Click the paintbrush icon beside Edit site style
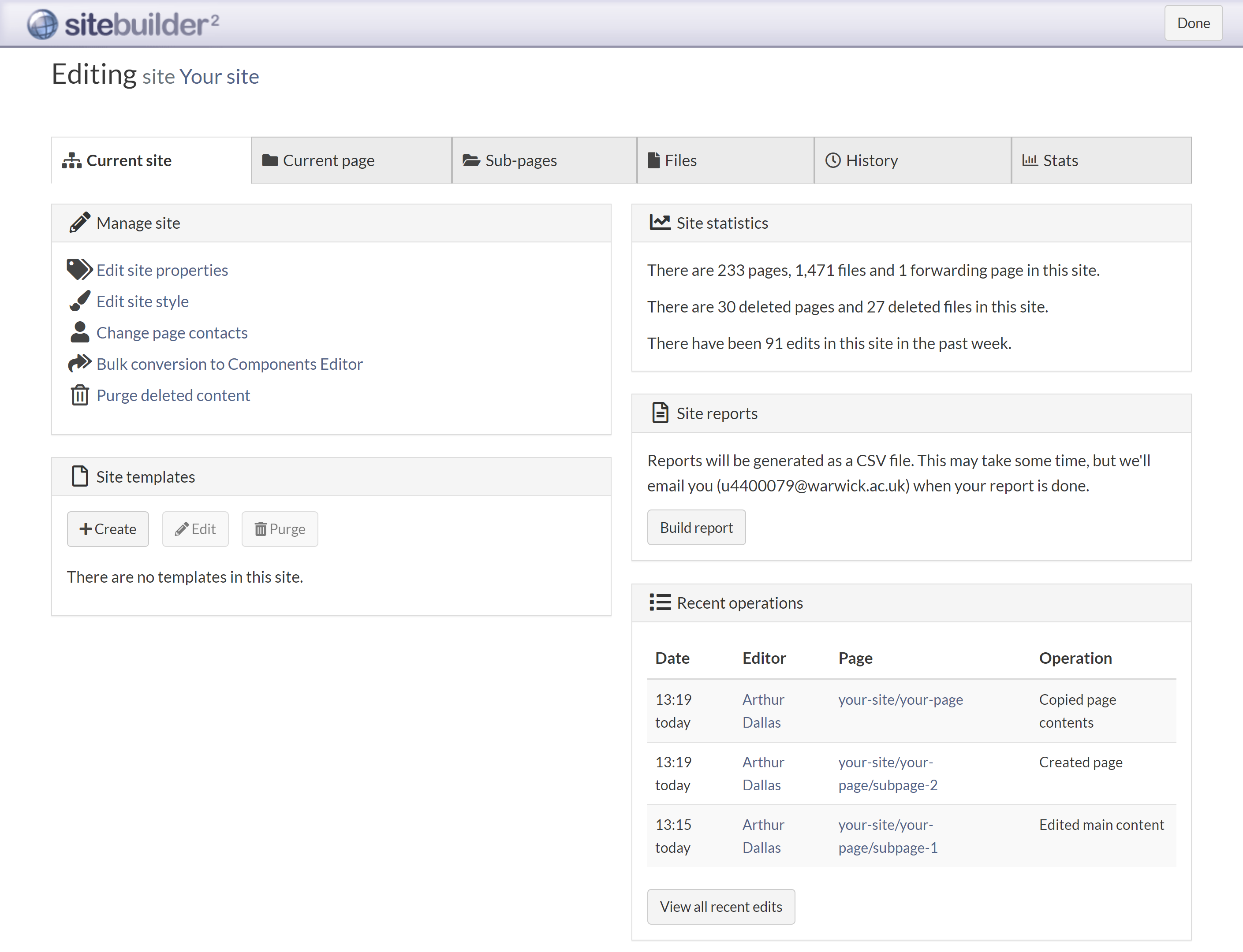The height and width of the screenshot is (952, 1243). (x=80, y=301)
